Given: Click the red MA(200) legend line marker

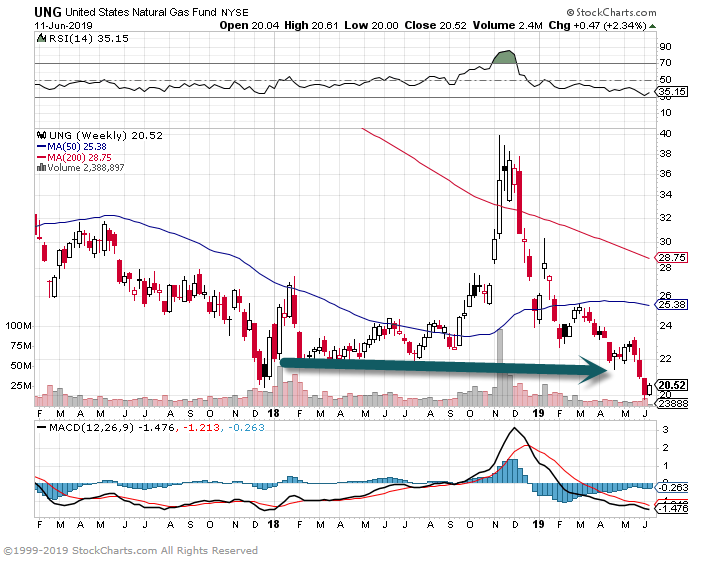Looking at the screenshot, I should 41,157.
